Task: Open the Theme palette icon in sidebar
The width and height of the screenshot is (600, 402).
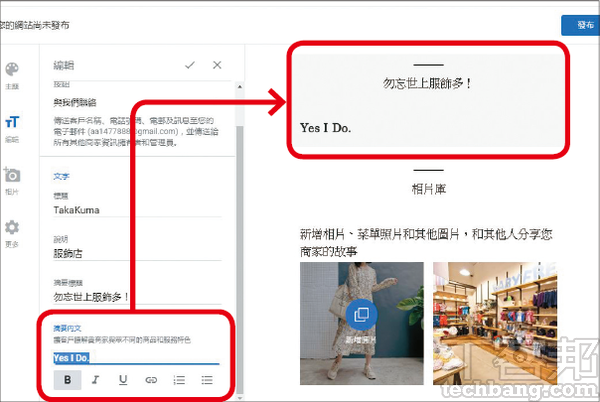Action: tap(12, 70)
